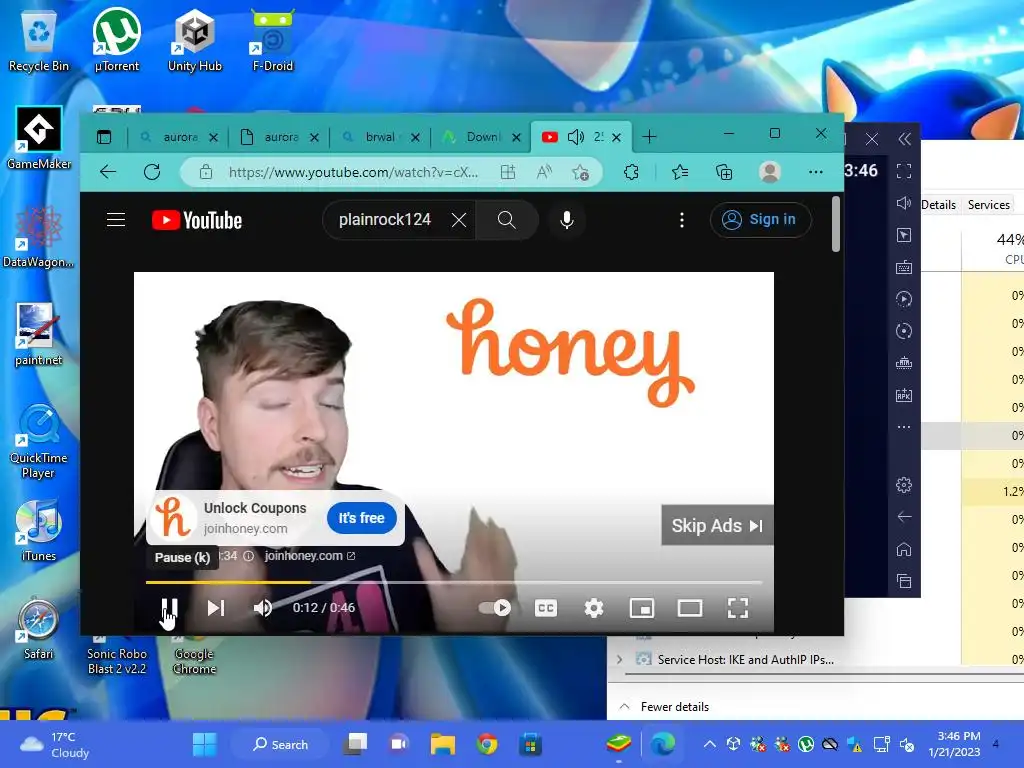The height and width of the screenshot is (768, 1024).
Task: Toggle BlueStacks fullscreen icon
Action: pyautogui.click(x=904, y=171)
